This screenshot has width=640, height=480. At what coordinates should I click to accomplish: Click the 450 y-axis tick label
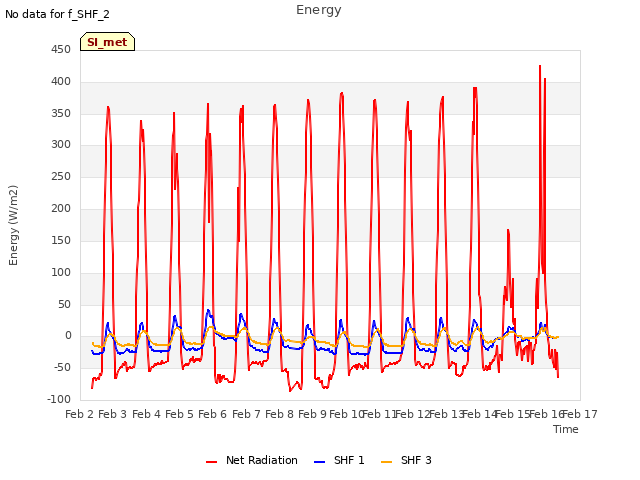pyautogui.click(x=61, y=49)
